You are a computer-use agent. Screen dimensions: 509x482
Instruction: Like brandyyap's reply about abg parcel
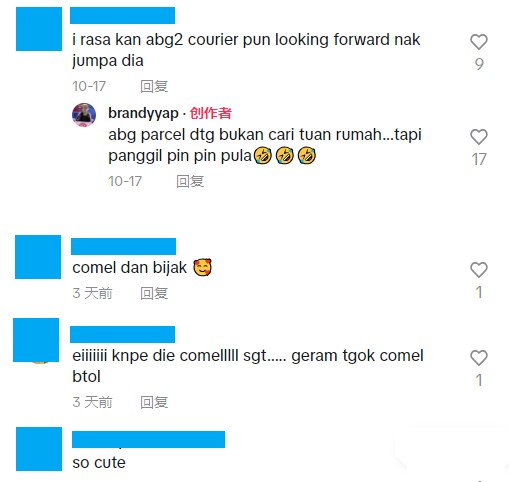(x=479, y=137)
